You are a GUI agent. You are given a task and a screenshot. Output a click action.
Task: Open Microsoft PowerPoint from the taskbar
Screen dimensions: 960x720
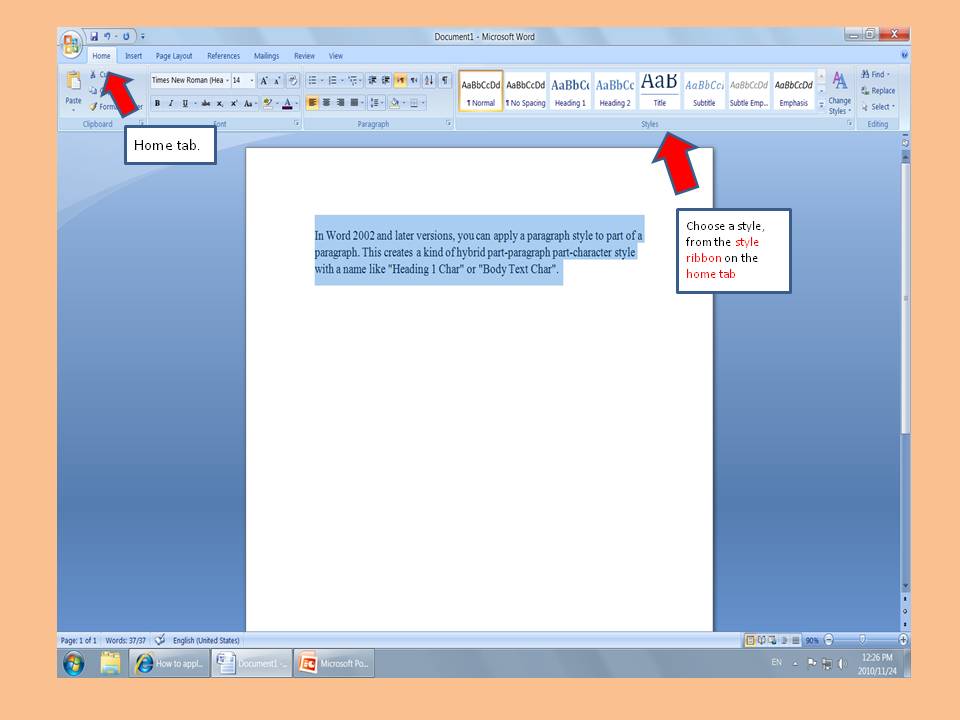[334, 663]
